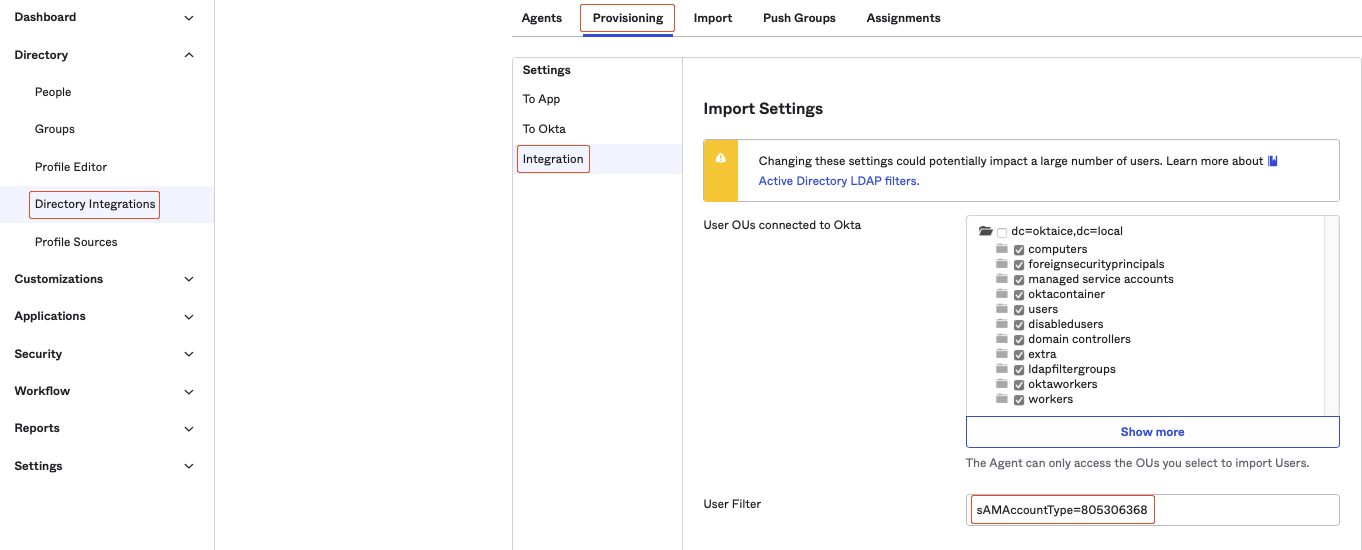Click the folder icon beside oktacontainer
Viewport: 1362px width, 550px height.
click(1001, 294)
